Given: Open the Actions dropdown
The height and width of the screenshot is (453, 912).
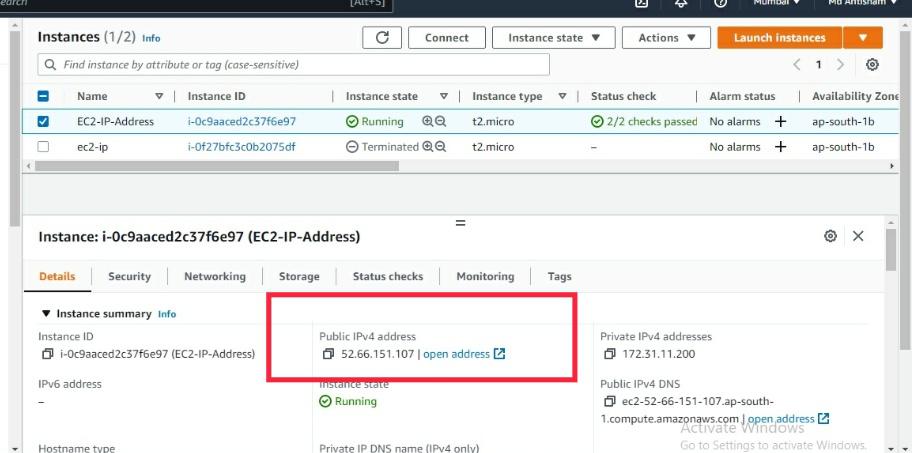Looking at the screenshot, I should pyautogui.click(x=667, y=38).
